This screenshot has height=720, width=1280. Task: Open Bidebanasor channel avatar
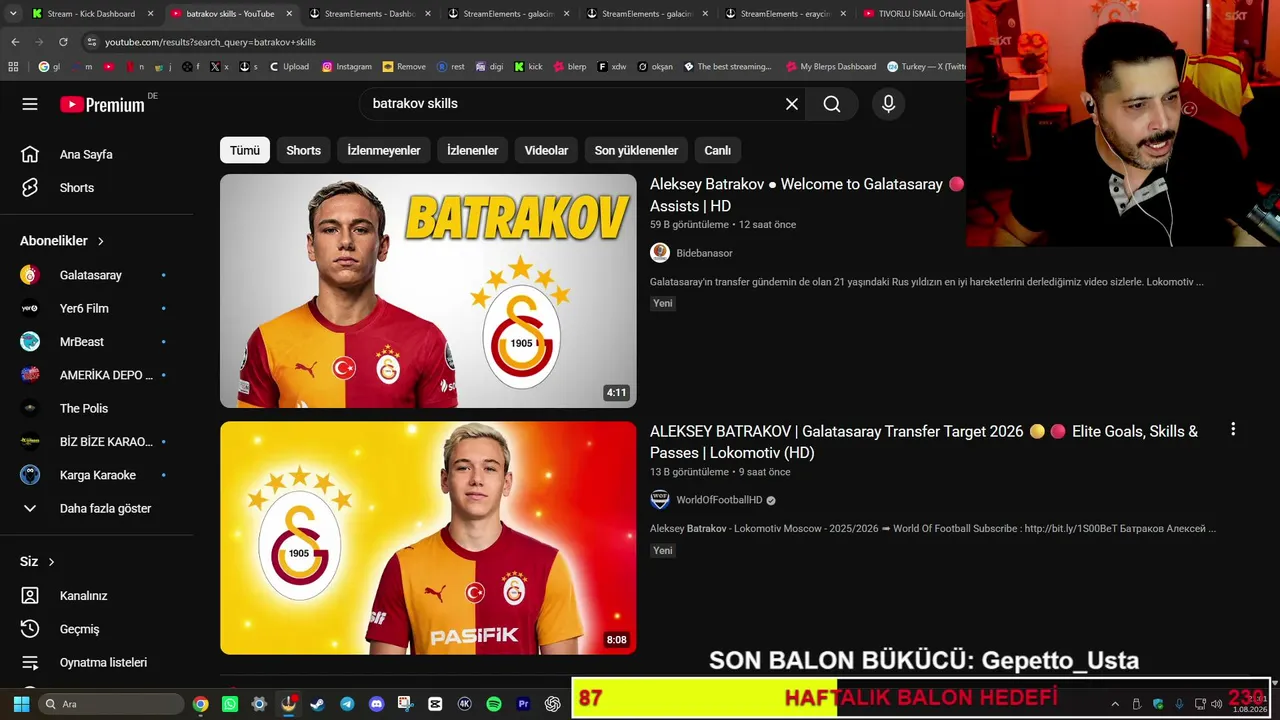[x=660, y=253]
